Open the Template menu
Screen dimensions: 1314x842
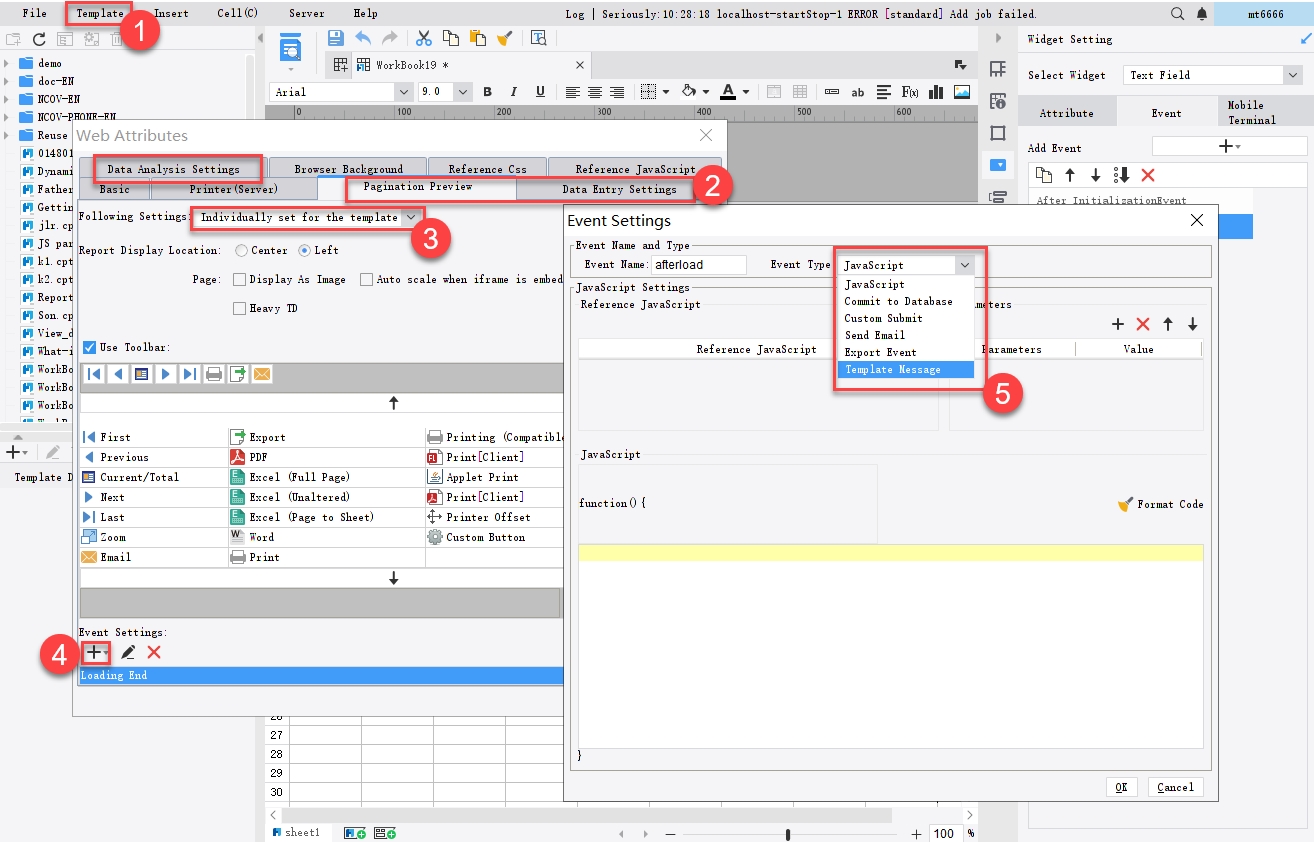tap(99, 13)
